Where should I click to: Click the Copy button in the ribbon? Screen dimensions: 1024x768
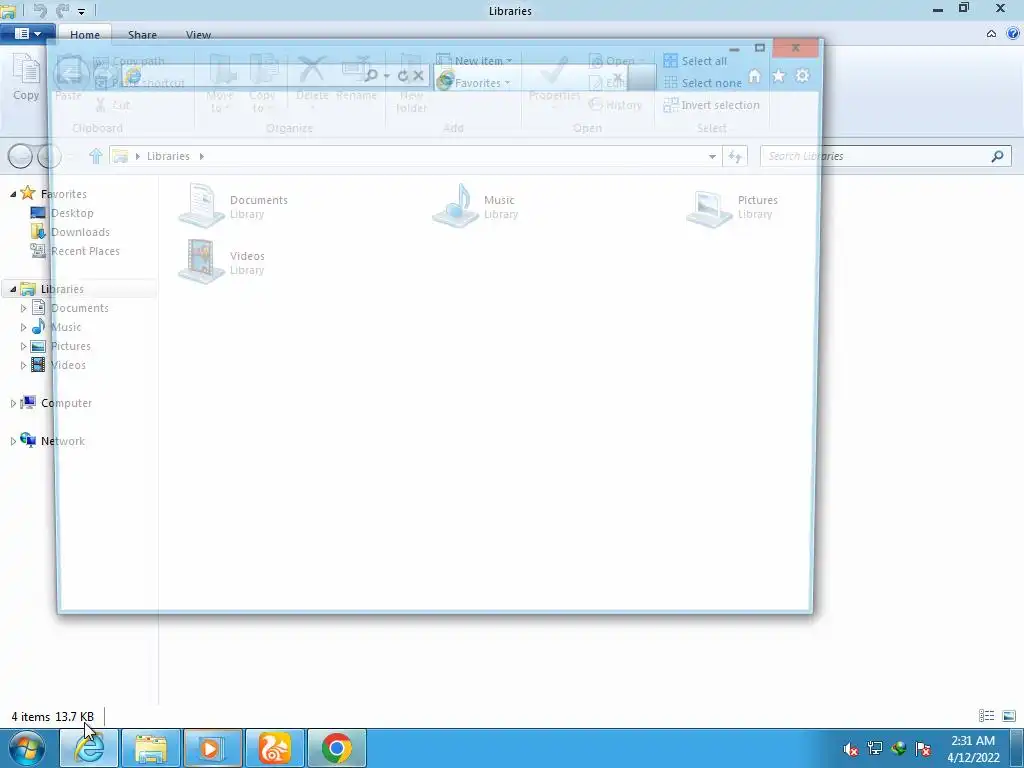(x=26, y=77)
